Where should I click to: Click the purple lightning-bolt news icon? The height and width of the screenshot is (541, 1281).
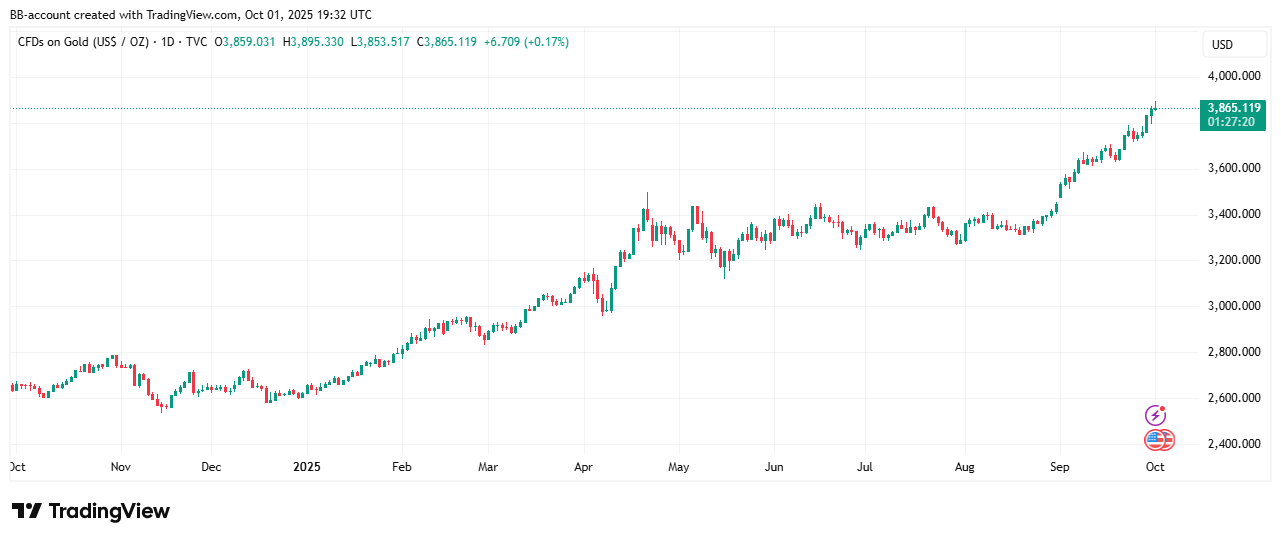click(x=1155, y=415)
